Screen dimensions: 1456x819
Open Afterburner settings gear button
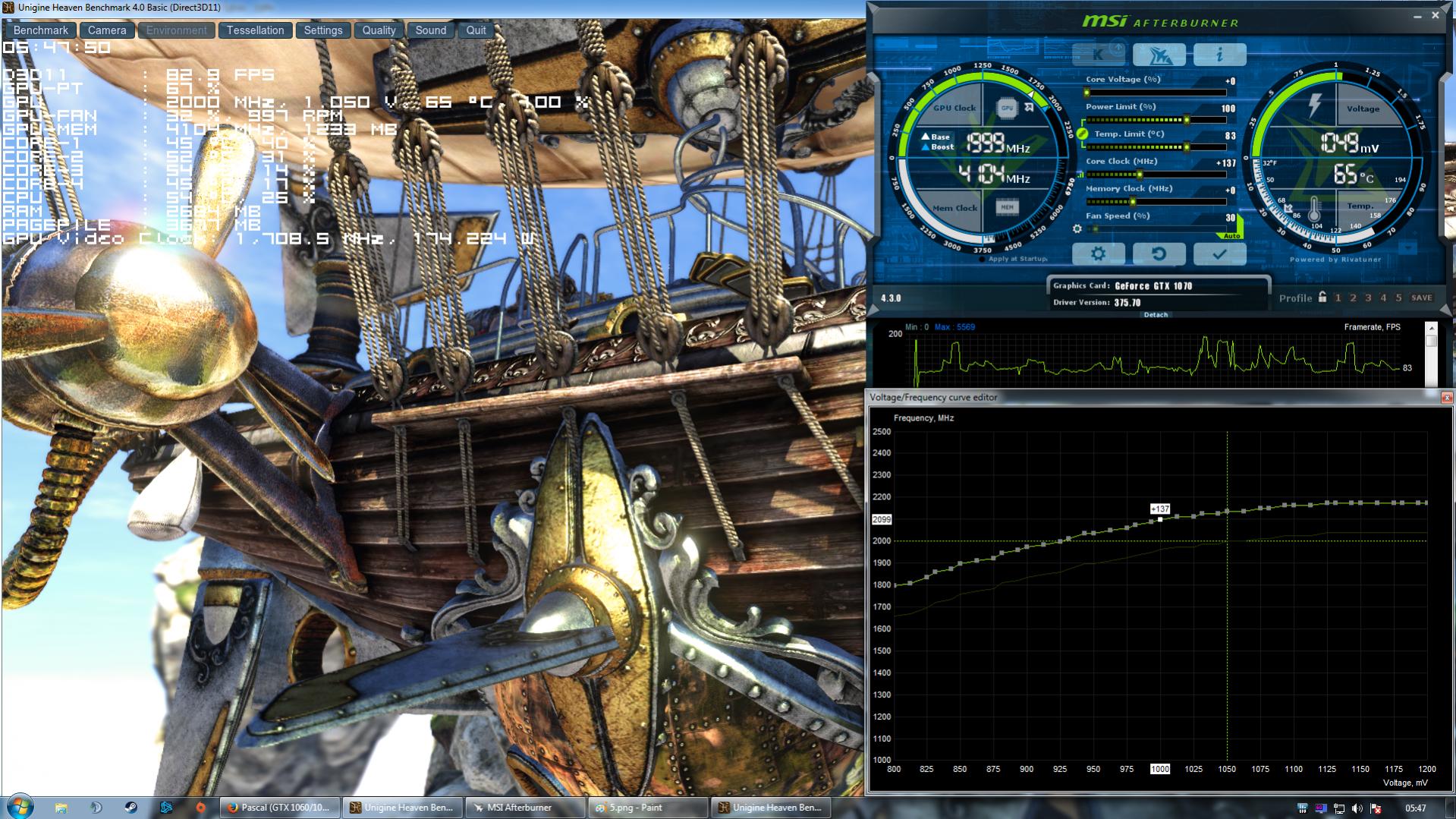(1098, 254)
